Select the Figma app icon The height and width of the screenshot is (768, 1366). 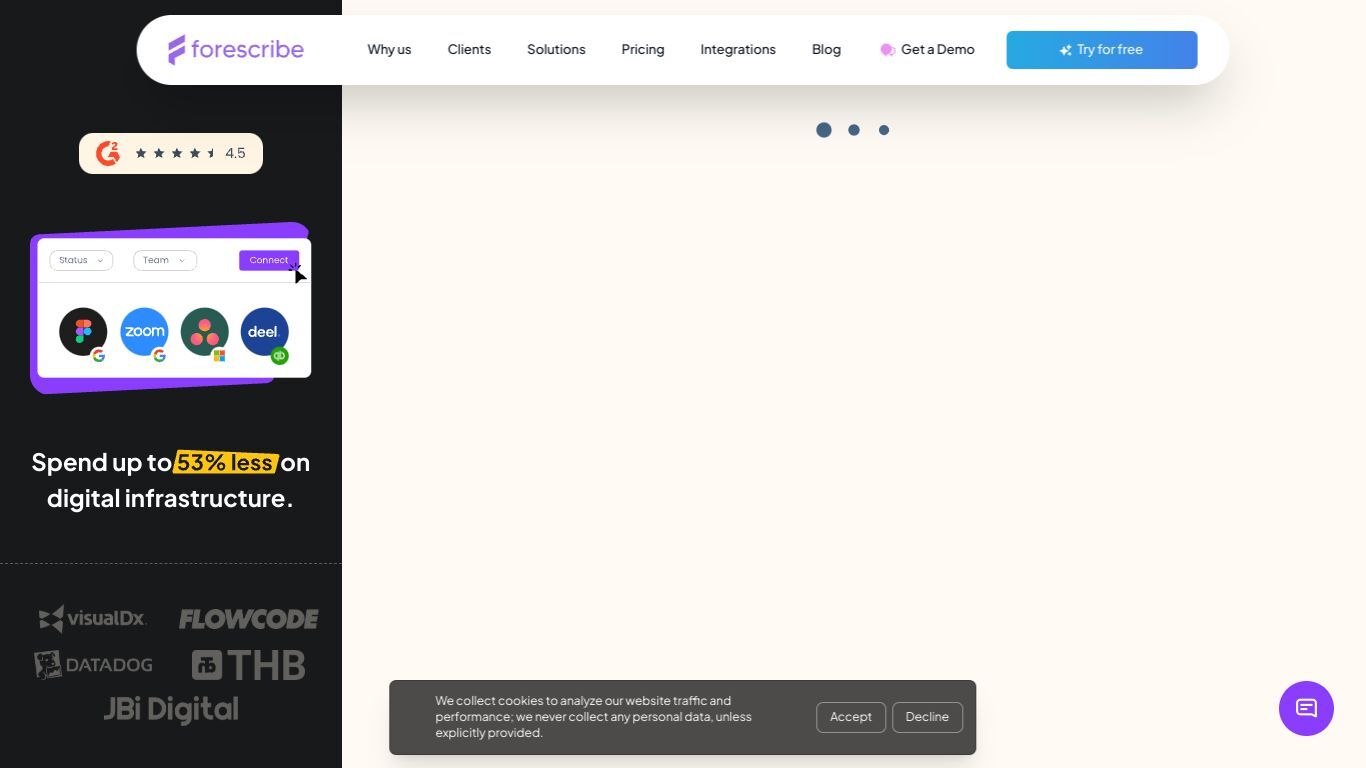tap(83, 332)
